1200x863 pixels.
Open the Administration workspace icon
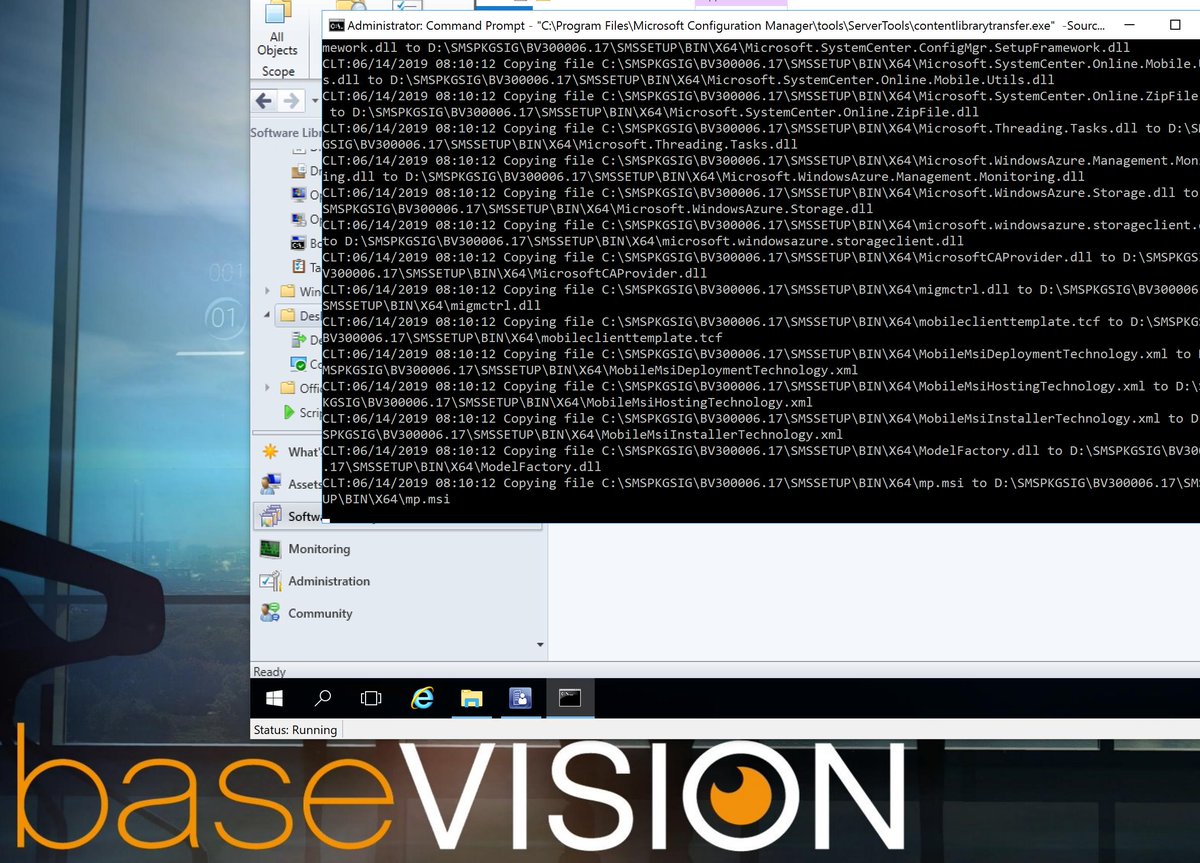pos(270,581)
